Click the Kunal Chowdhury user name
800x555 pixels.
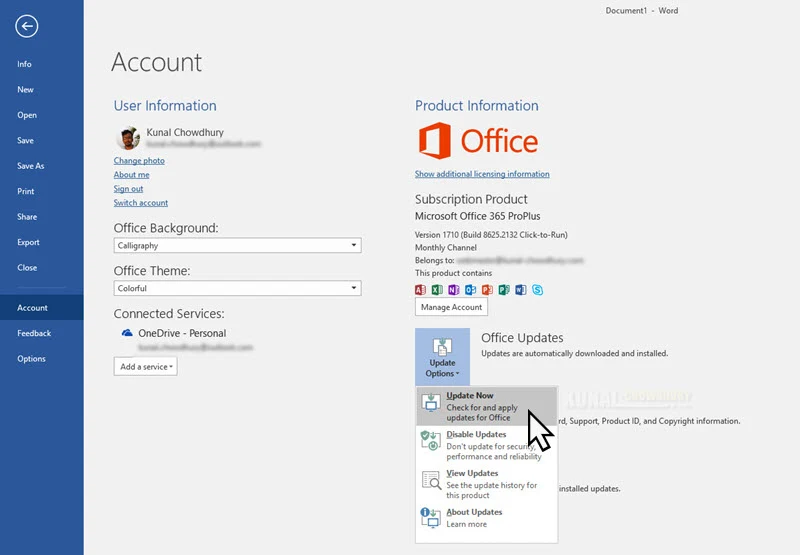[x=185, y=132]
